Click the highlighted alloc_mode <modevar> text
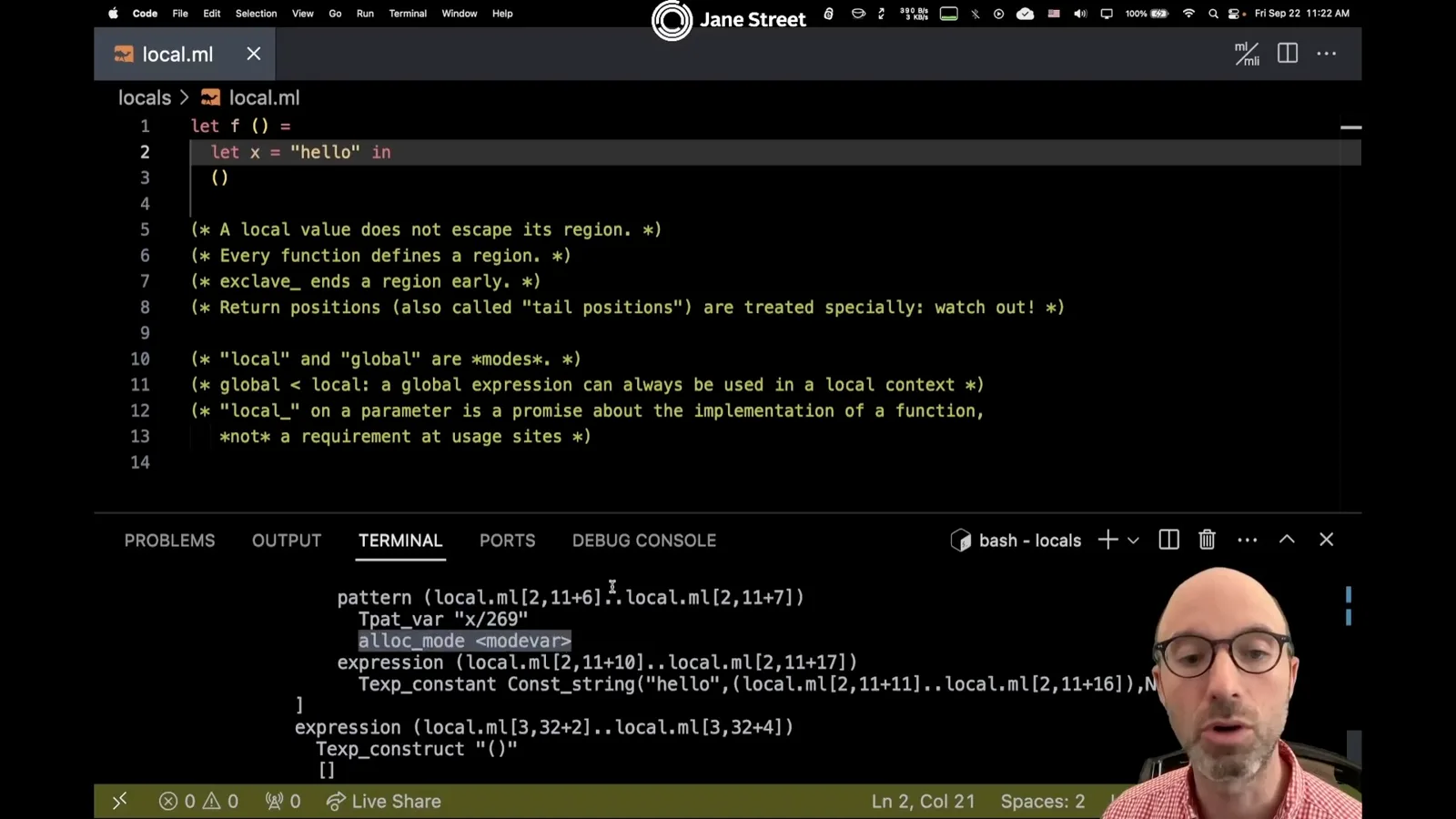 pyautogui.click(x=464, y=641)
